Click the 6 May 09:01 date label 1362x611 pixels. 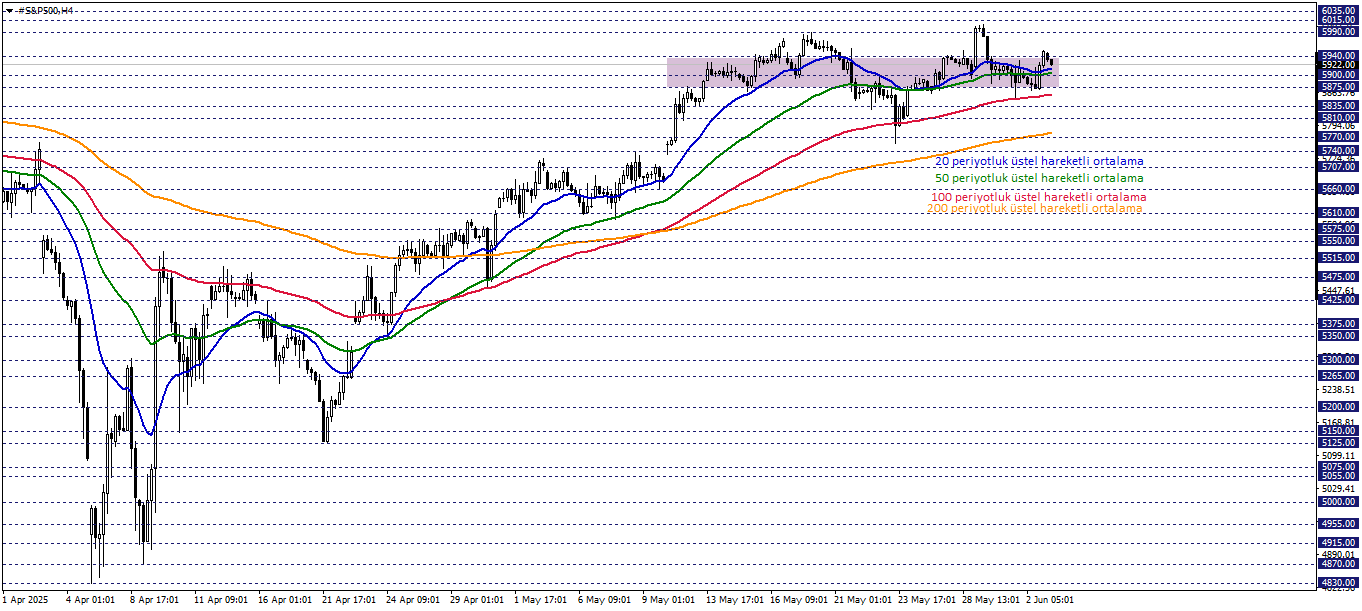(x=605, y=600)
